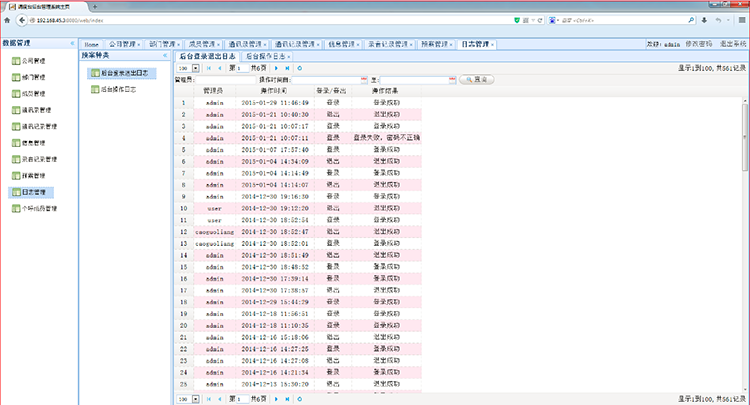The height and width of the screenshot is (405, 750).
Task: Open calendar picker for start time
Action: tap(364, 80)
